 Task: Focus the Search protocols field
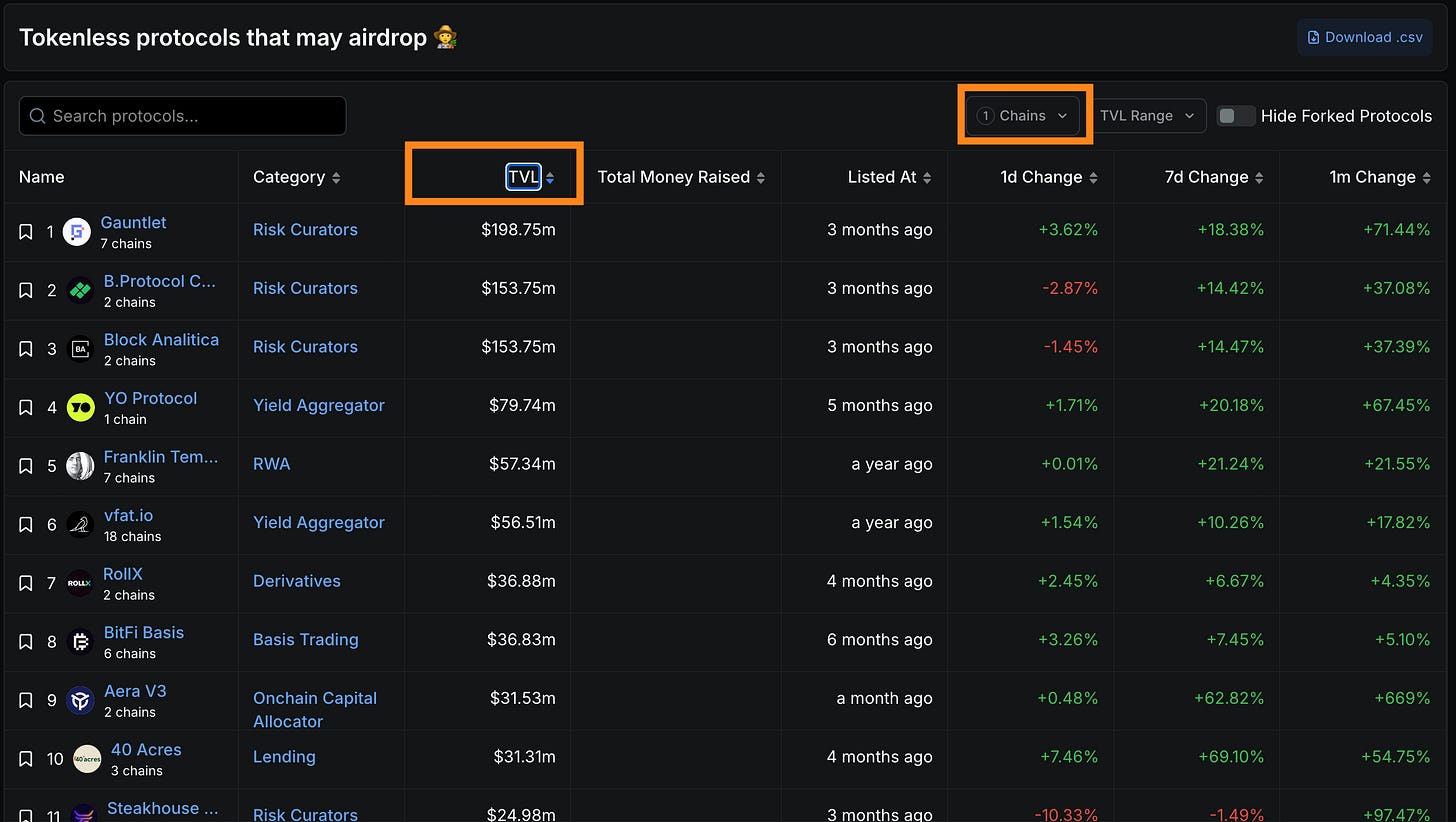click(182, 116)
